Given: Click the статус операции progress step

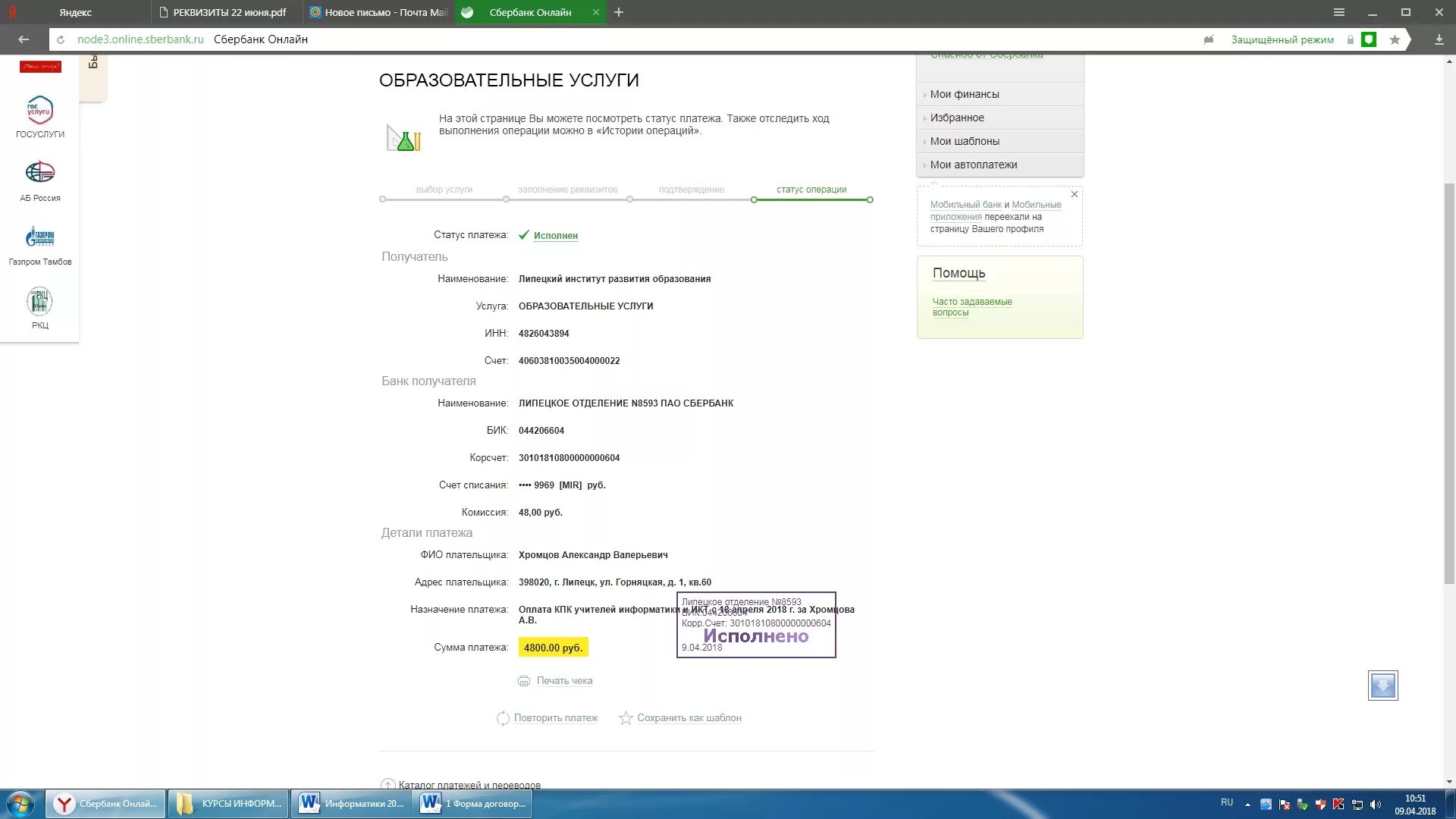Looking at the screenshot, I should (x=811, y=190).
